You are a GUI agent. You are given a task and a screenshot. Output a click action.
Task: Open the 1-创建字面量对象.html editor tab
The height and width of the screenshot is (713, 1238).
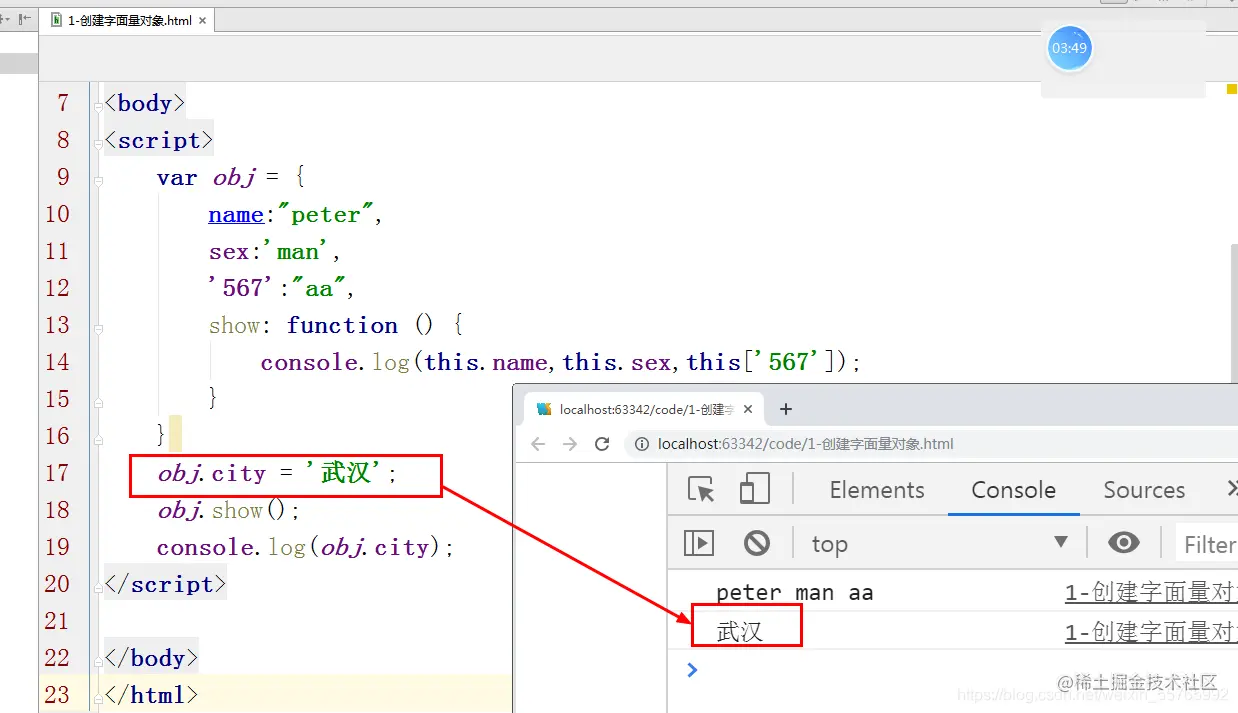126,20
